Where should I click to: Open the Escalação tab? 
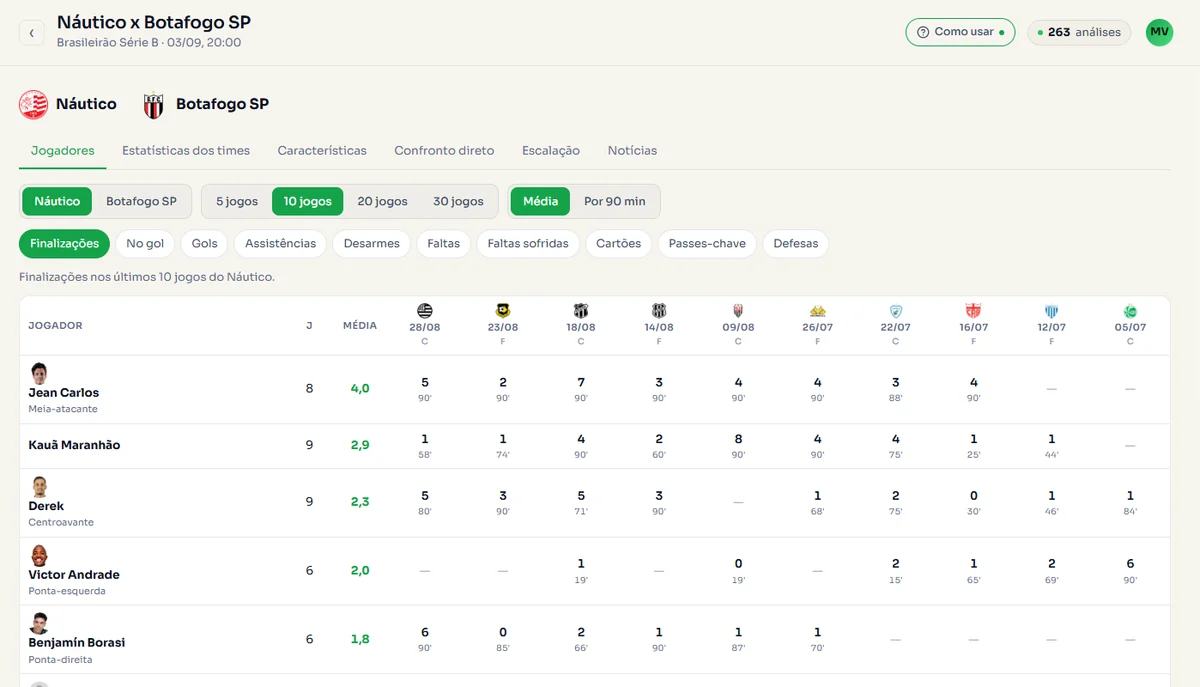point(551,151)
